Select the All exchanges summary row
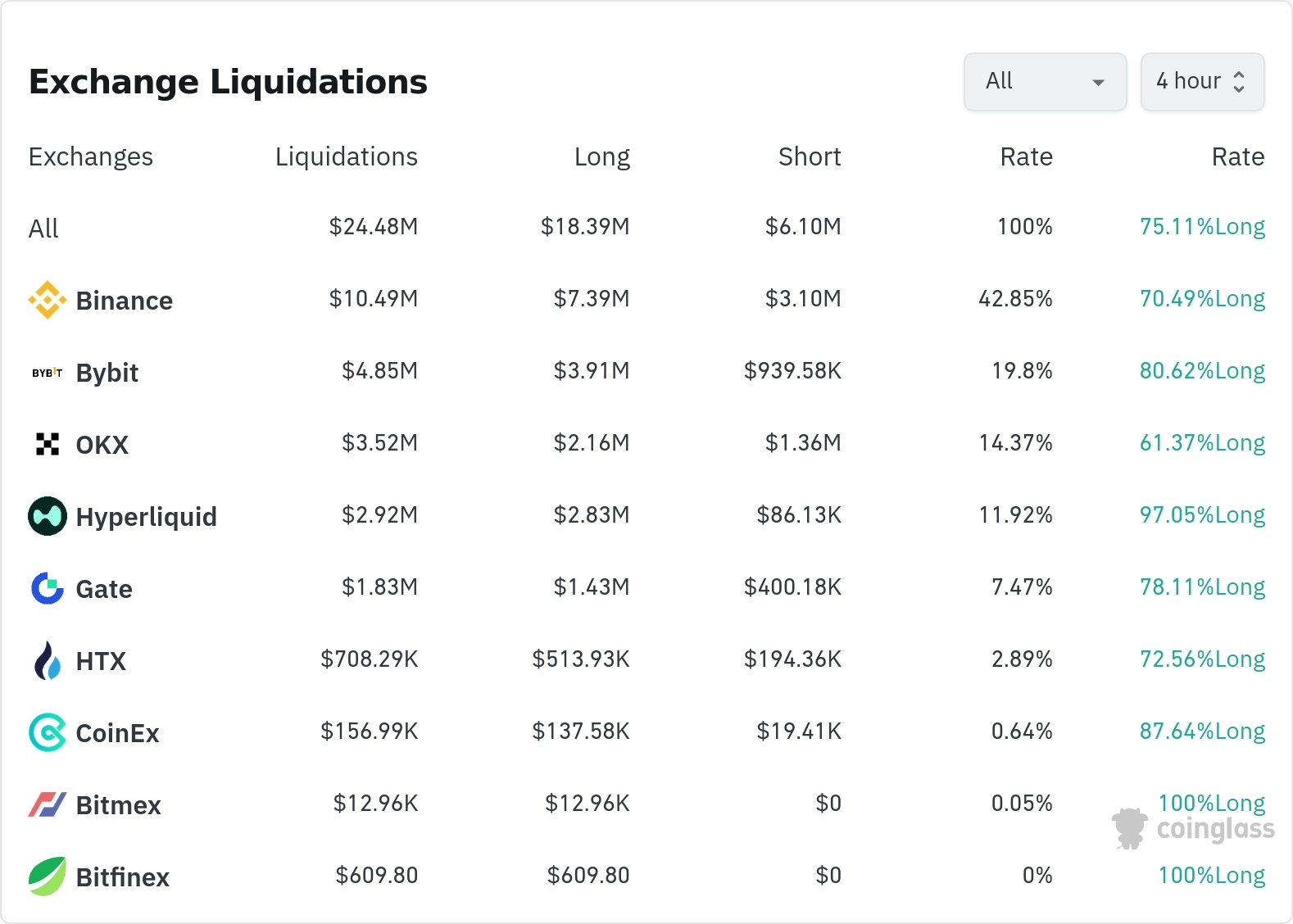Image resolution: width=1293 pixels, height=924 pixels. click(x=43, y=228)
